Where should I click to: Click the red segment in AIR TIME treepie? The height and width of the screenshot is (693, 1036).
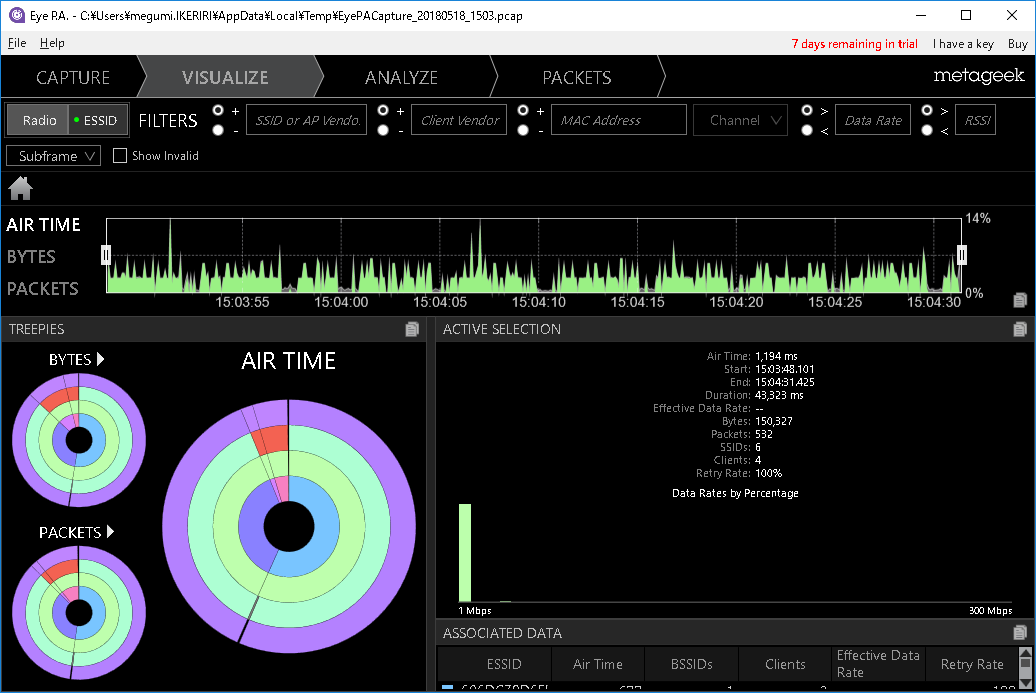click(272, 439)
